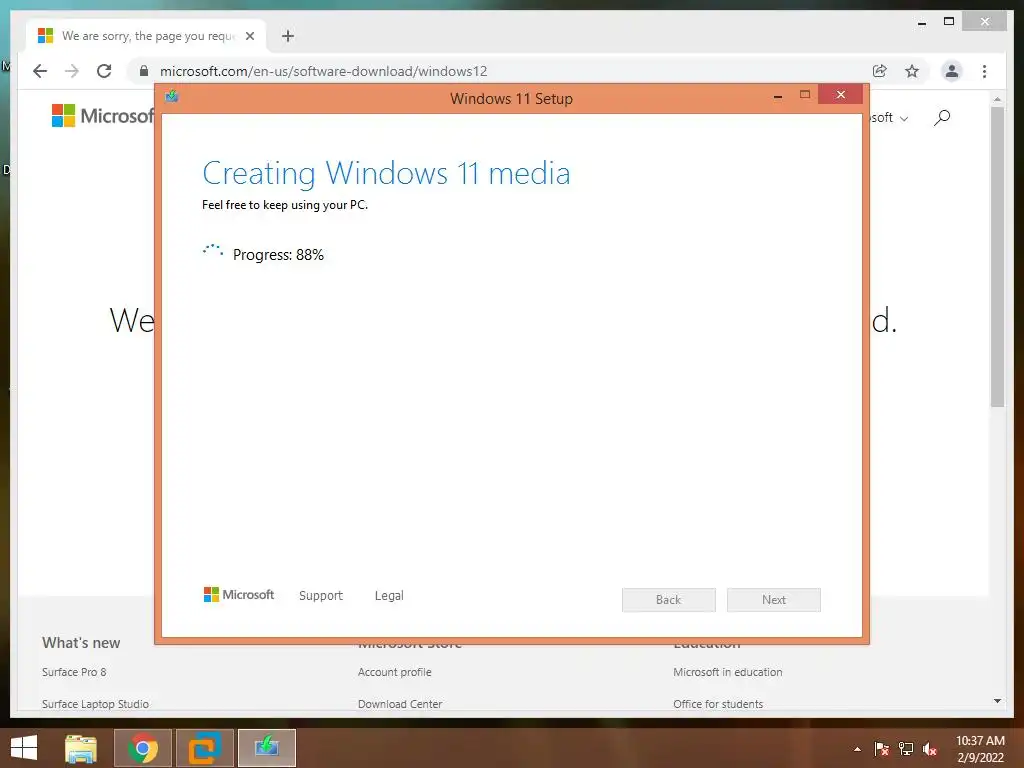Open the Legal link in Setup
The height and width of the screenshot is (768, 1024).
coord(389,596)
